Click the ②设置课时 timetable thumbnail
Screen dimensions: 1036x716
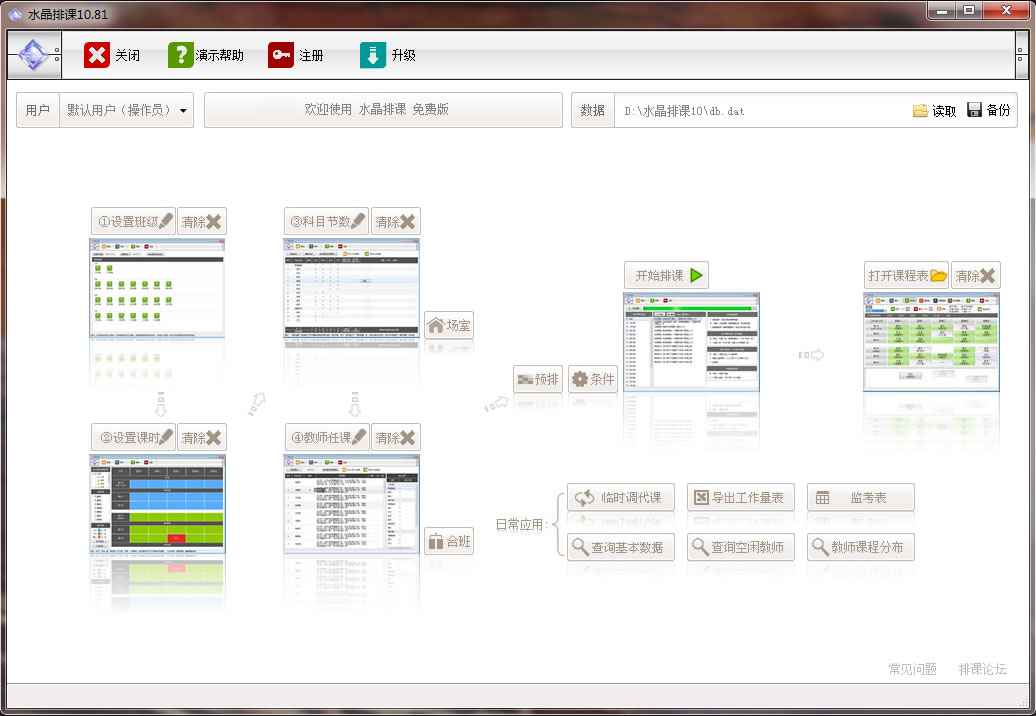coord(157,504)
